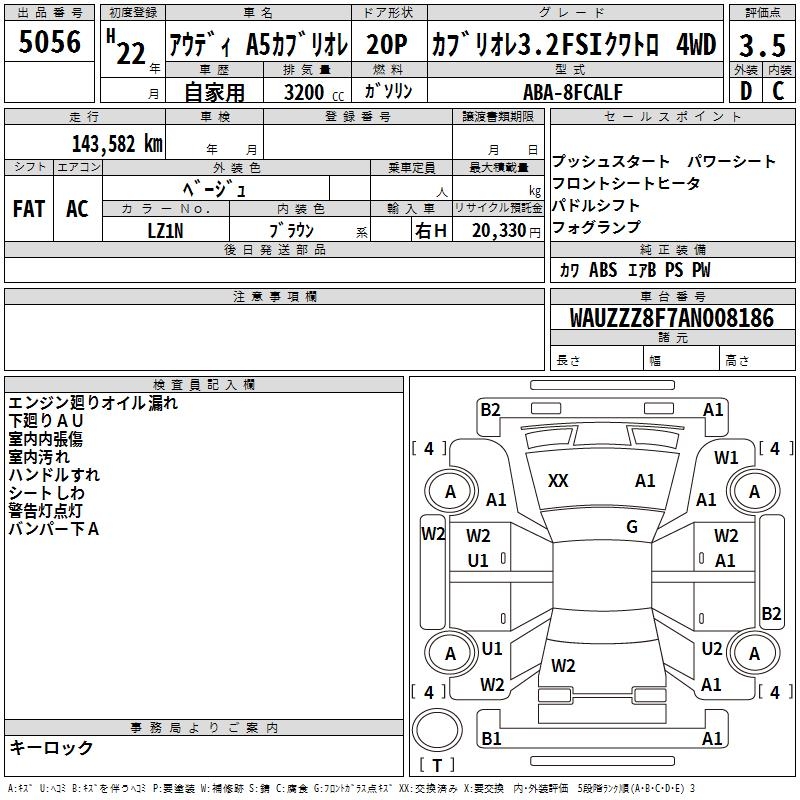
Task: Select the spare tire circle above [T]
Action: 436,730
